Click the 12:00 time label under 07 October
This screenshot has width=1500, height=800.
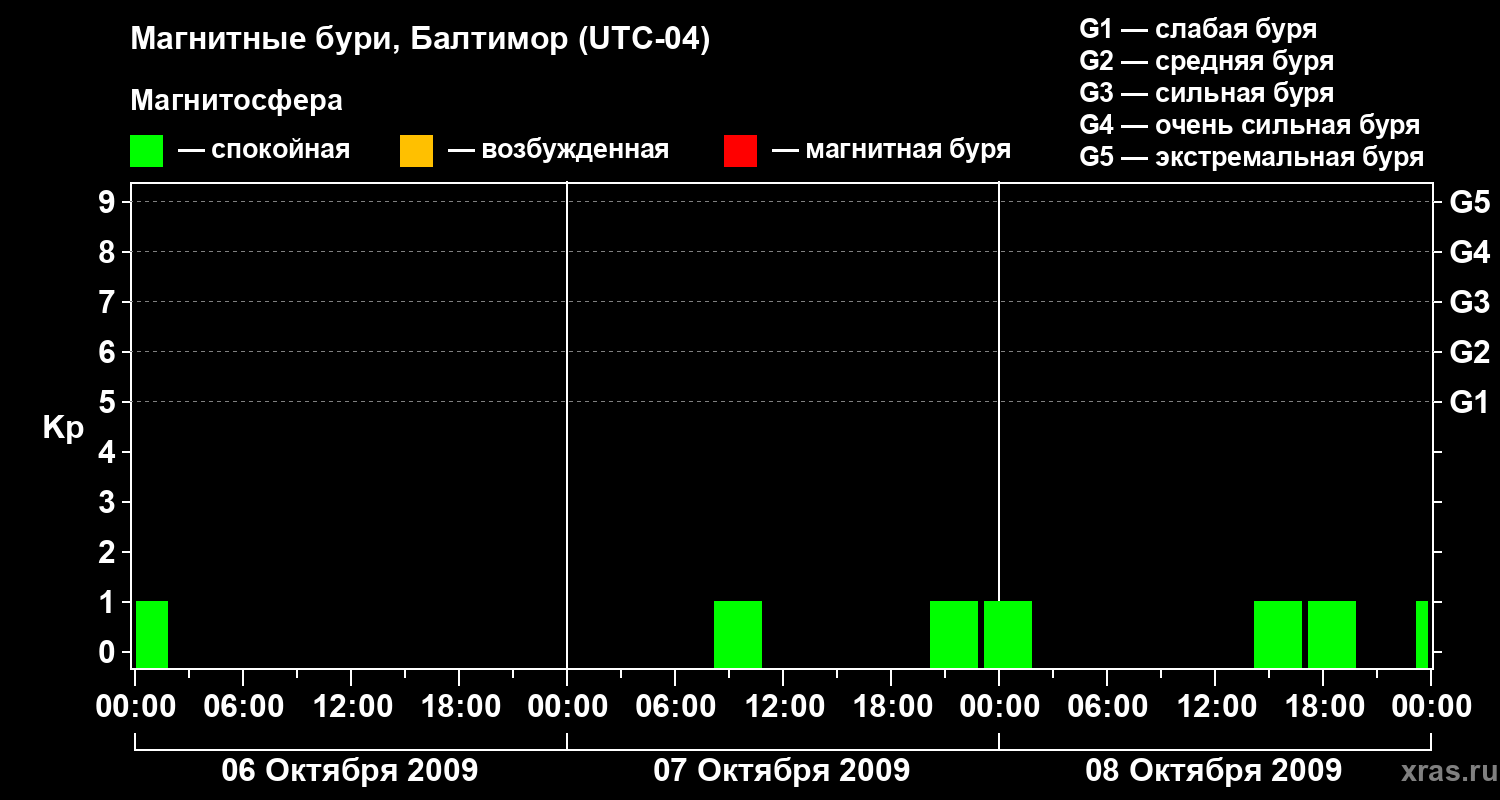pos(783,707)
